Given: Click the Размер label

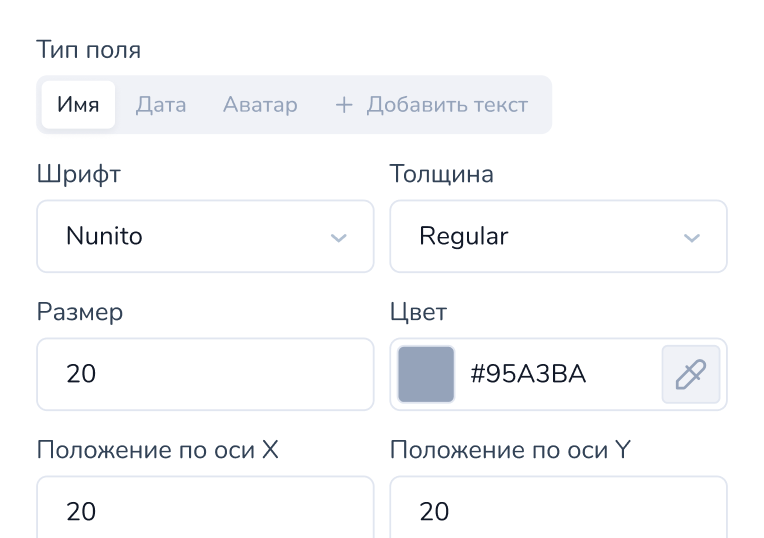Looking at the screenshot, I should click(80, 312).
